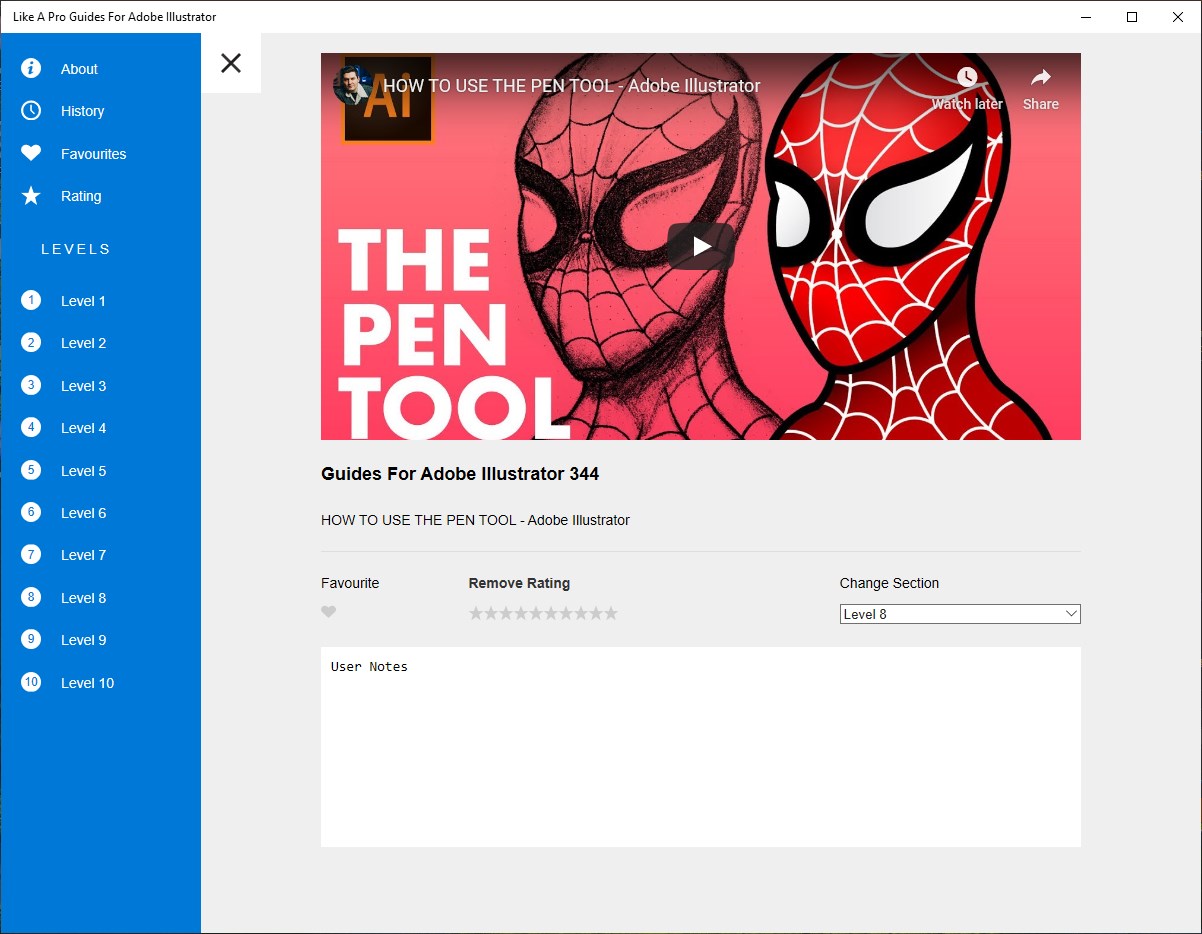
Task: Jump to Level 9
Action: coord(100,640)
